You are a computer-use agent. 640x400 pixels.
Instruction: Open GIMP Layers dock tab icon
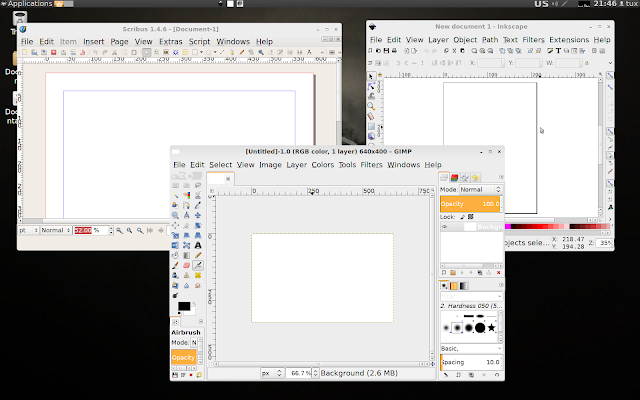(444, 177)
